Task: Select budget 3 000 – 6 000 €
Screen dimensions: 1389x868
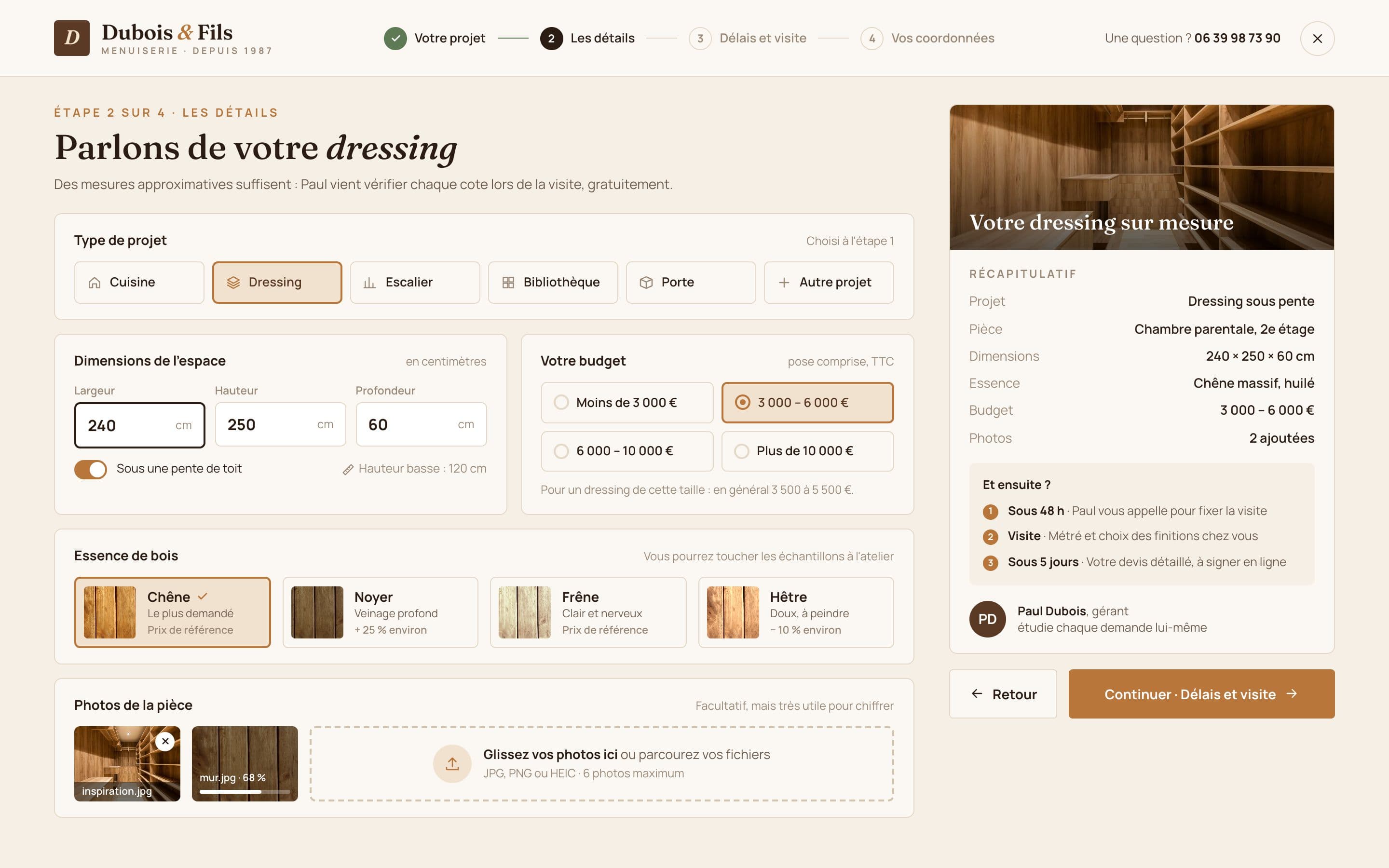Action: tap(807, 403)
